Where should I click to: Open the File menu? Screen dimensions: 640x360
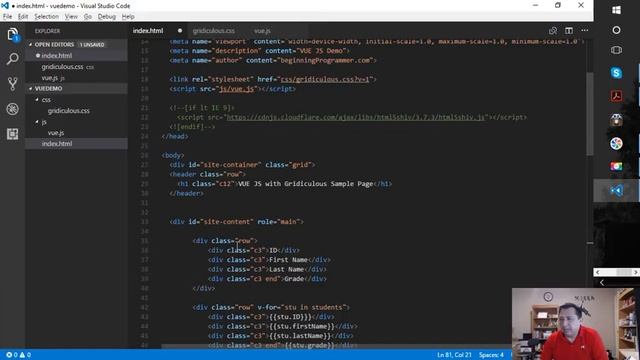point(7,17)
